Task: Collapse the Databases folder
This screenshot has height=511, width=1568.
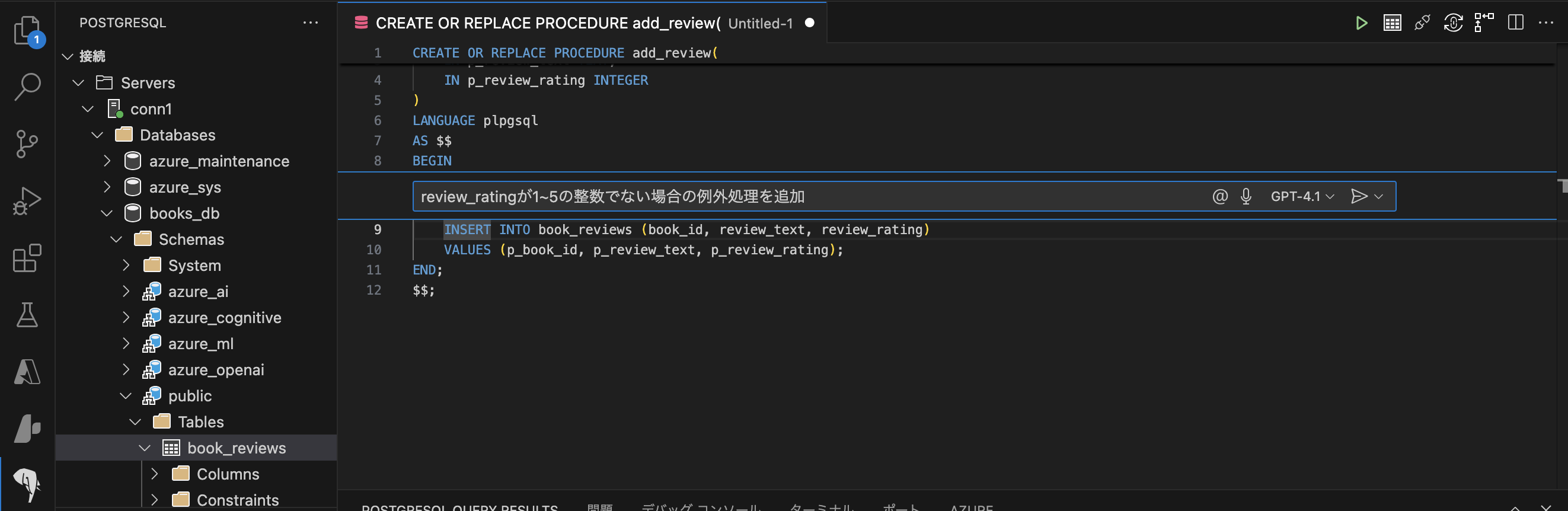Action: click(x=97, y=135)
